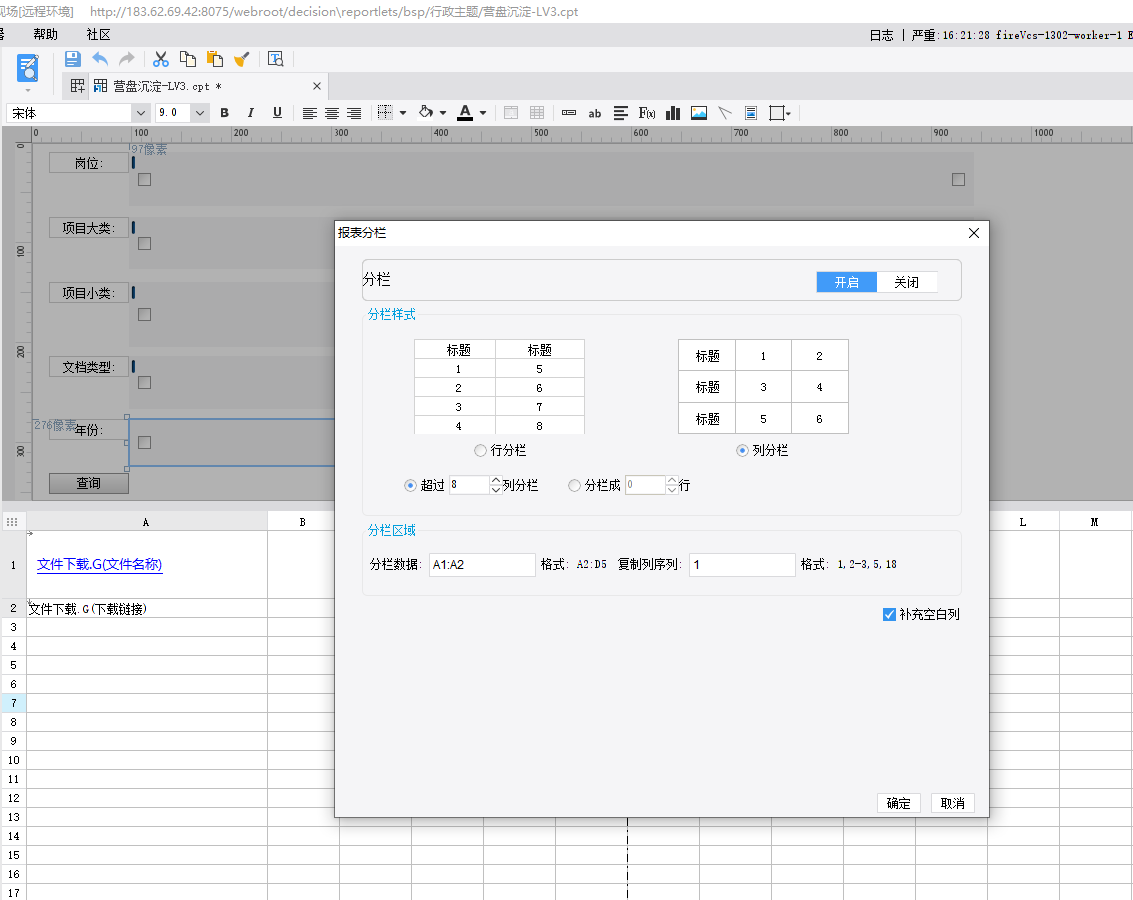This screenshot has width=1133, height=900.
Task: Open the 帮助 menu
Action: (x=46, y=35)
